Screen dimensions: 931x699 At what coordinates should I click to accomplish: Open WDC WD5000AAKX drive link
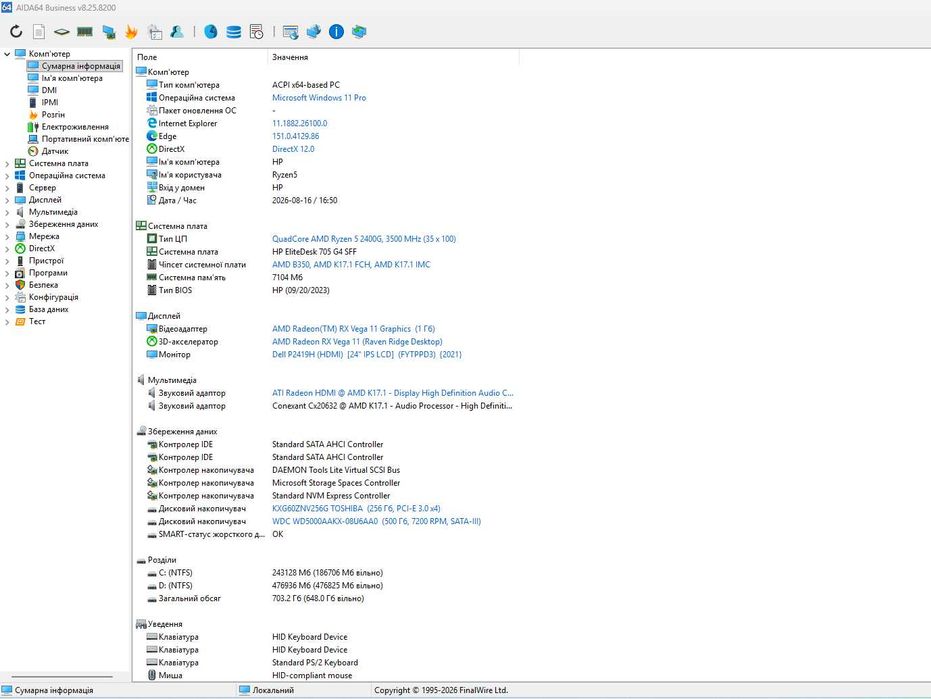[376, 521]
